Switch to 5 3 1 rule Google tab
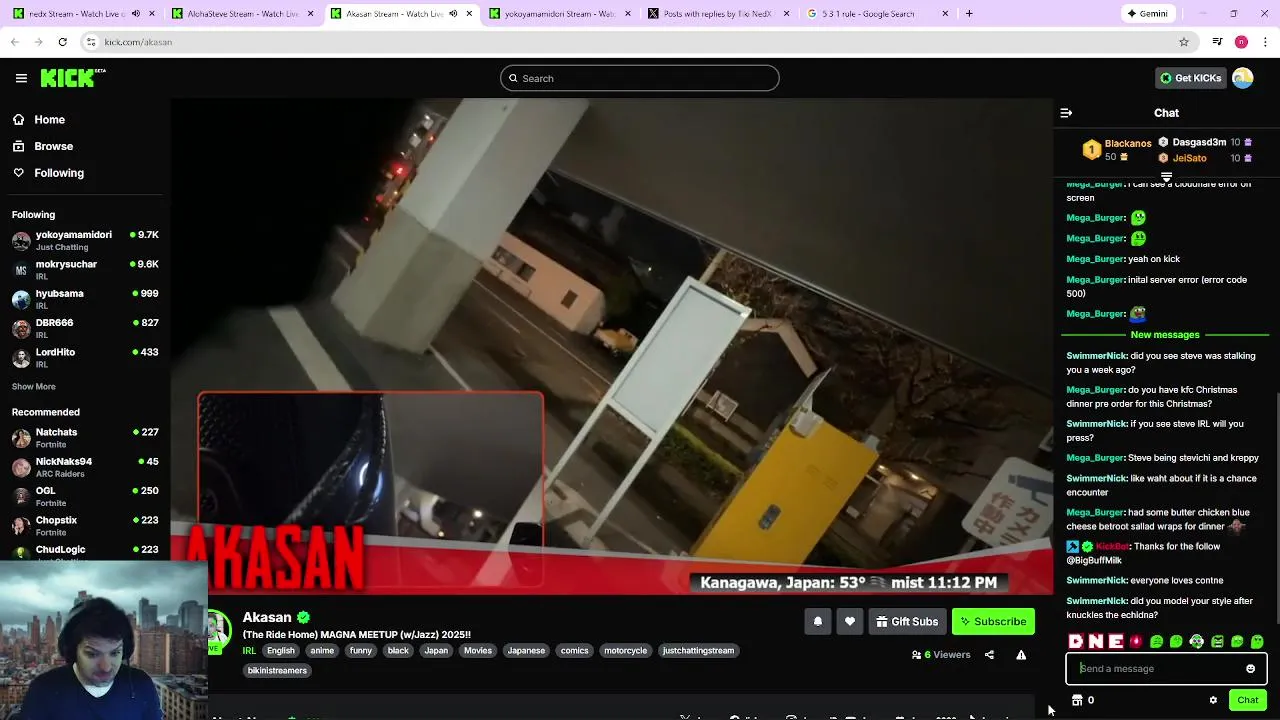 877,14
